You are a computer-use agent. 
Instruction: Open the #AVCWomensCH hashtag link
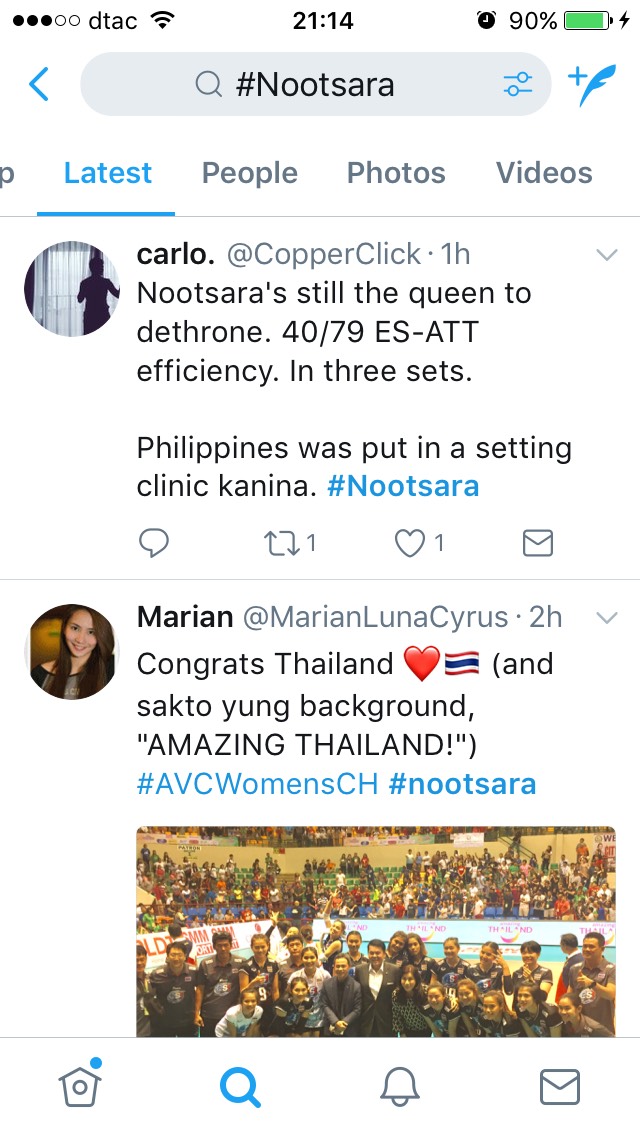257,784
